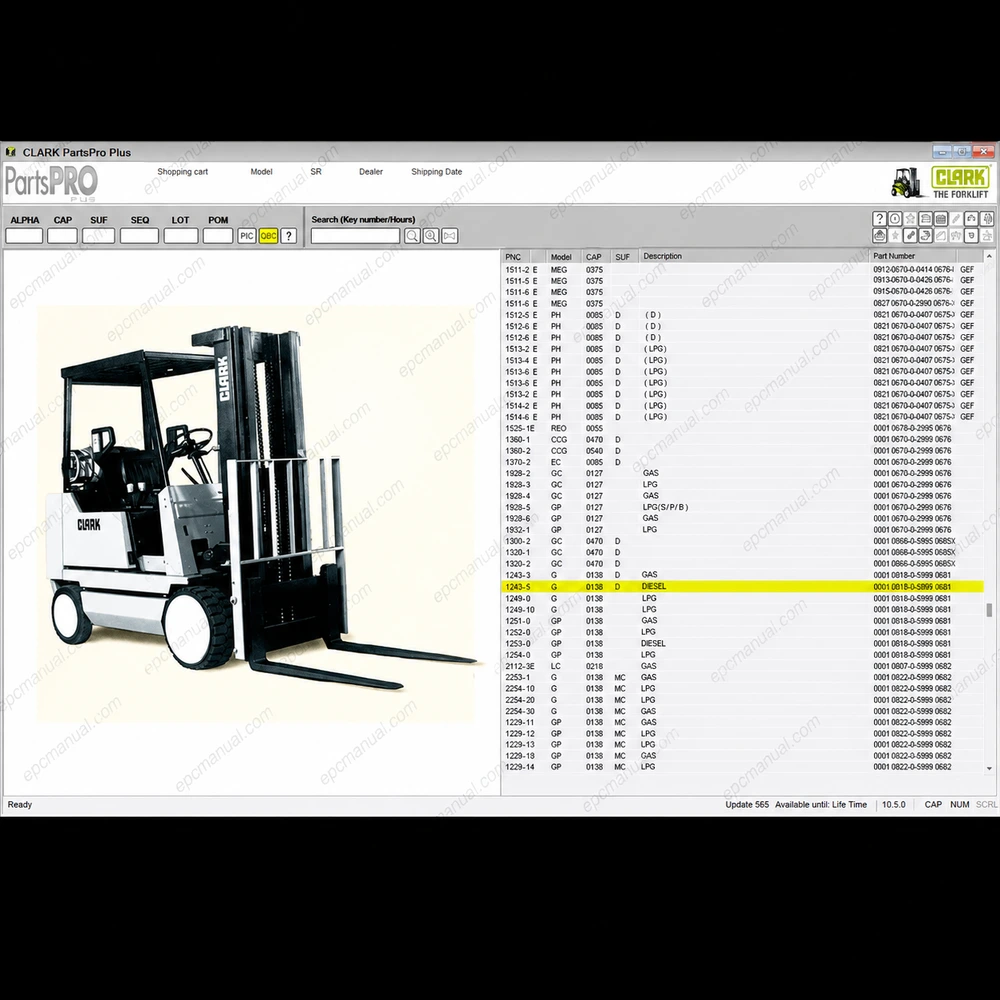Select row 1300-2 GC
Screen dimensions: 1000x1000
[743, 541]
